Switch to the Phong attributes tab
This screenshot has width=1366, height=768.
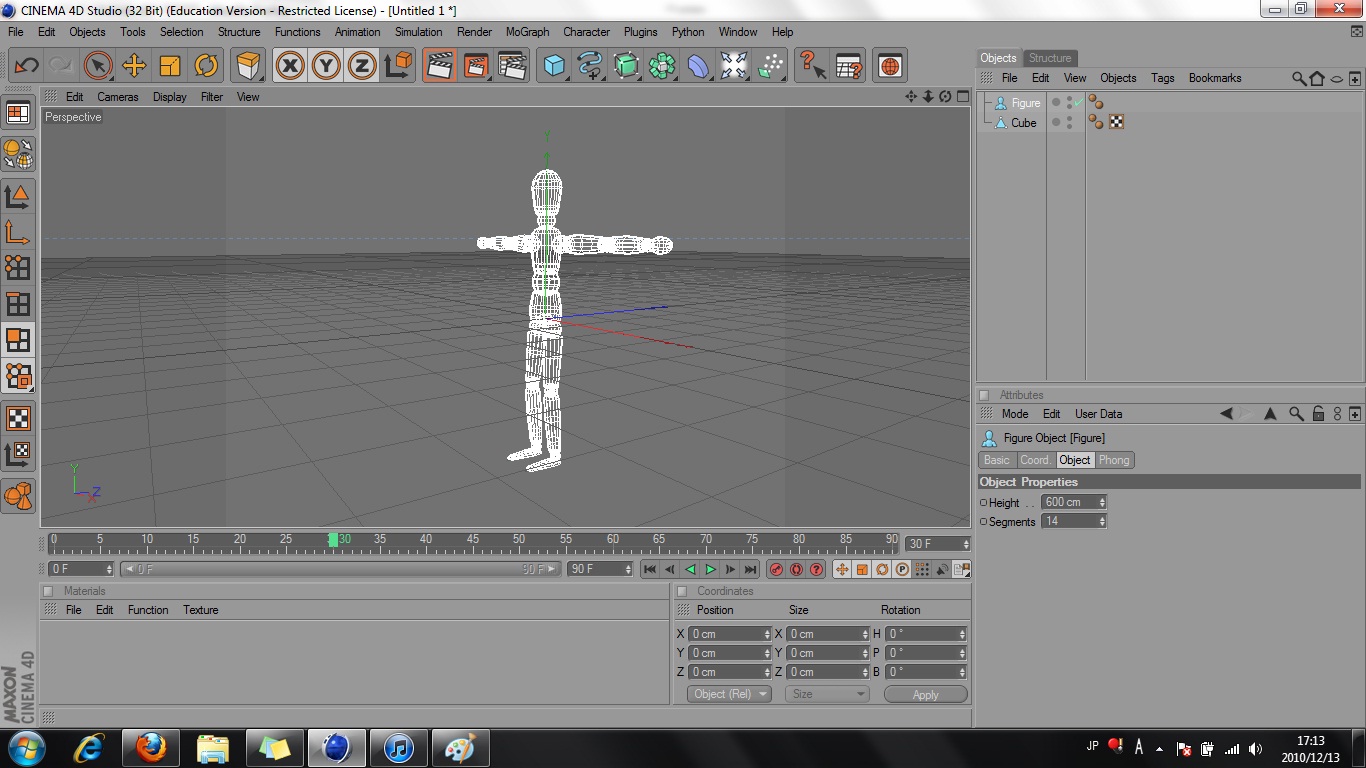click(1114, 460)
